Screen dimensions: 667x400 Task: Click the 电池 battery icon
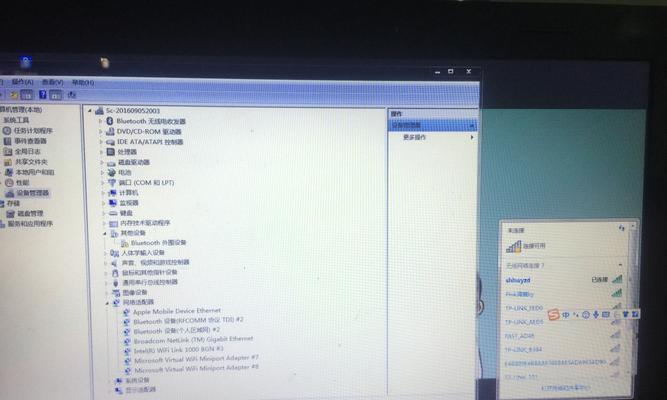(x=112, y=173)
